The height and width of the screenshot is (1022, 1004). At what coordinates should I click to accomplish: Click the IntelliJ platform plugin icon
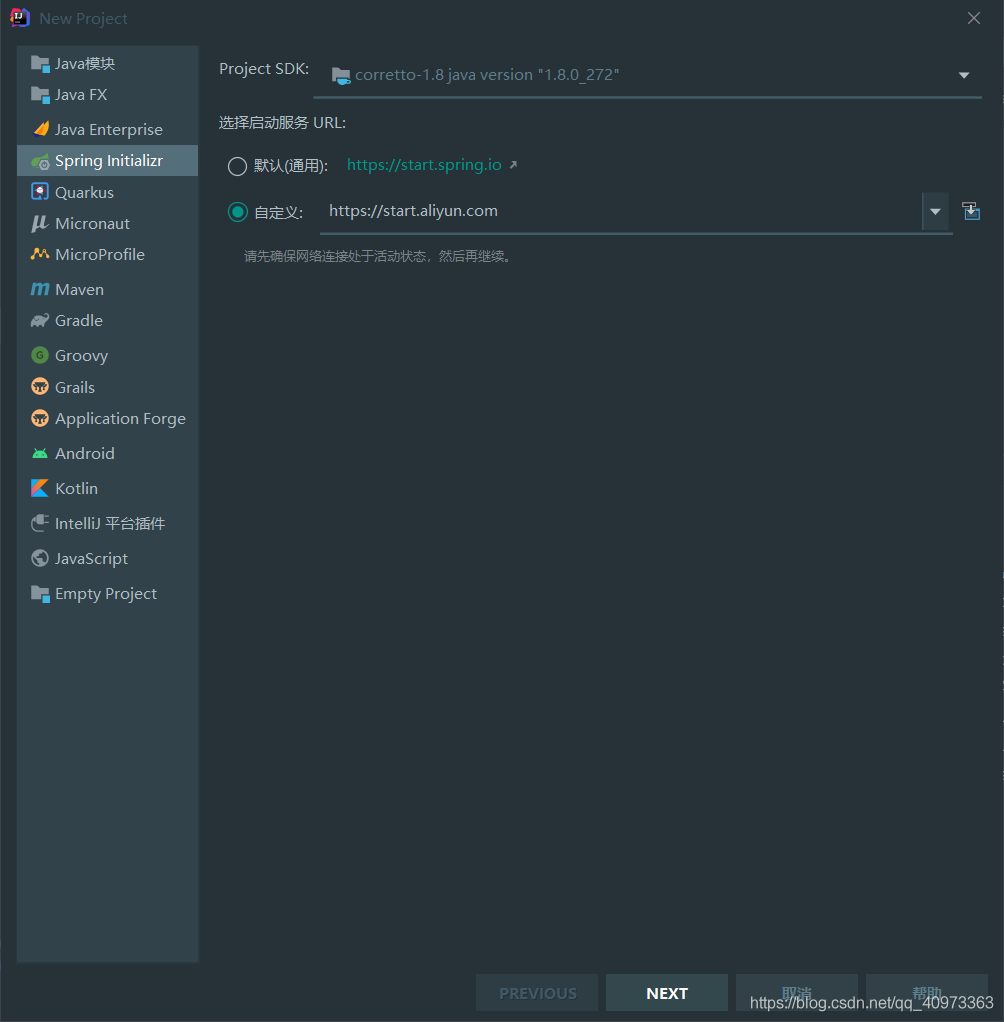(x=40, y=523)
